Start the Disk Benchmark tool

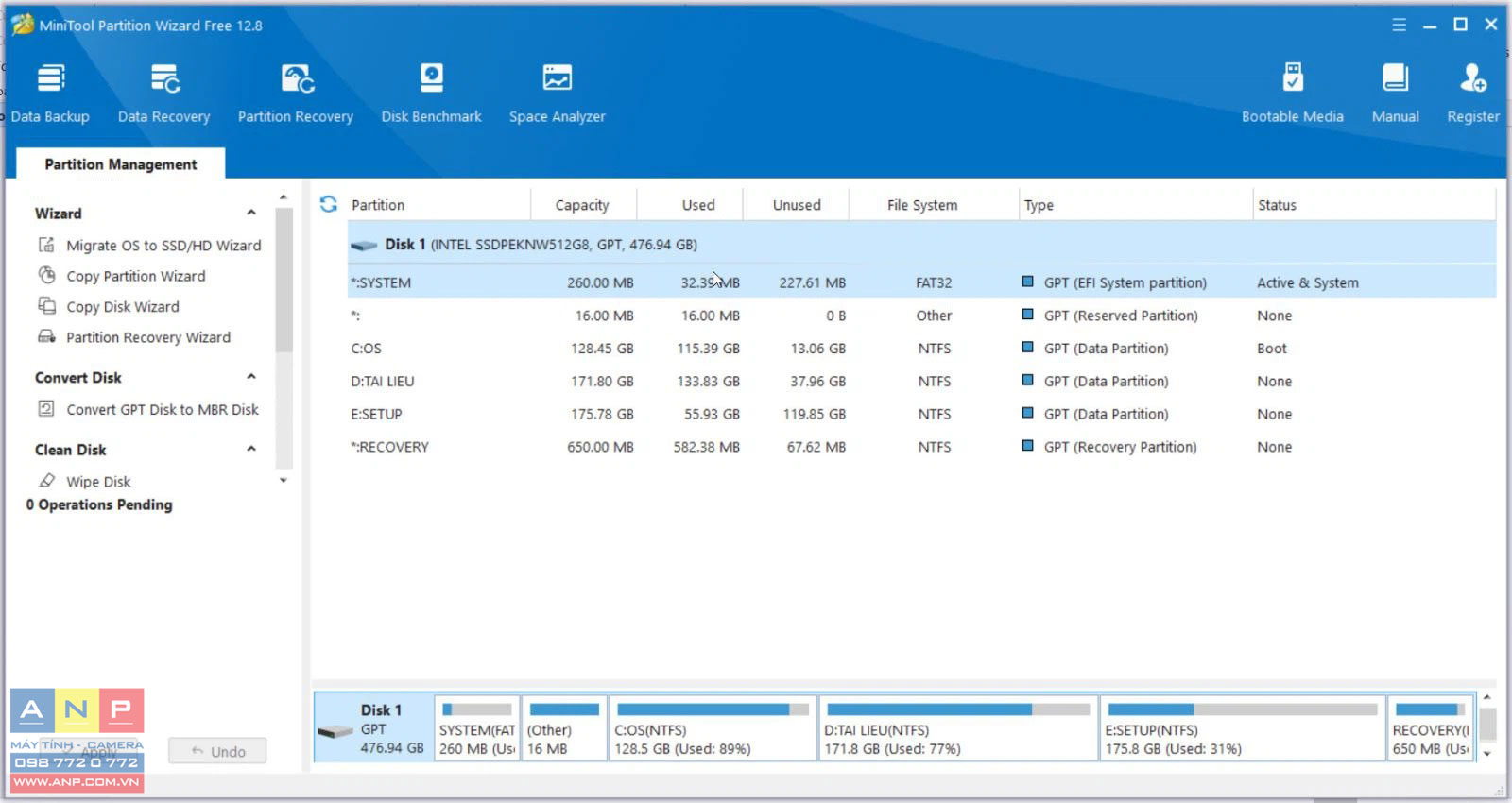[x=431, y=93]
